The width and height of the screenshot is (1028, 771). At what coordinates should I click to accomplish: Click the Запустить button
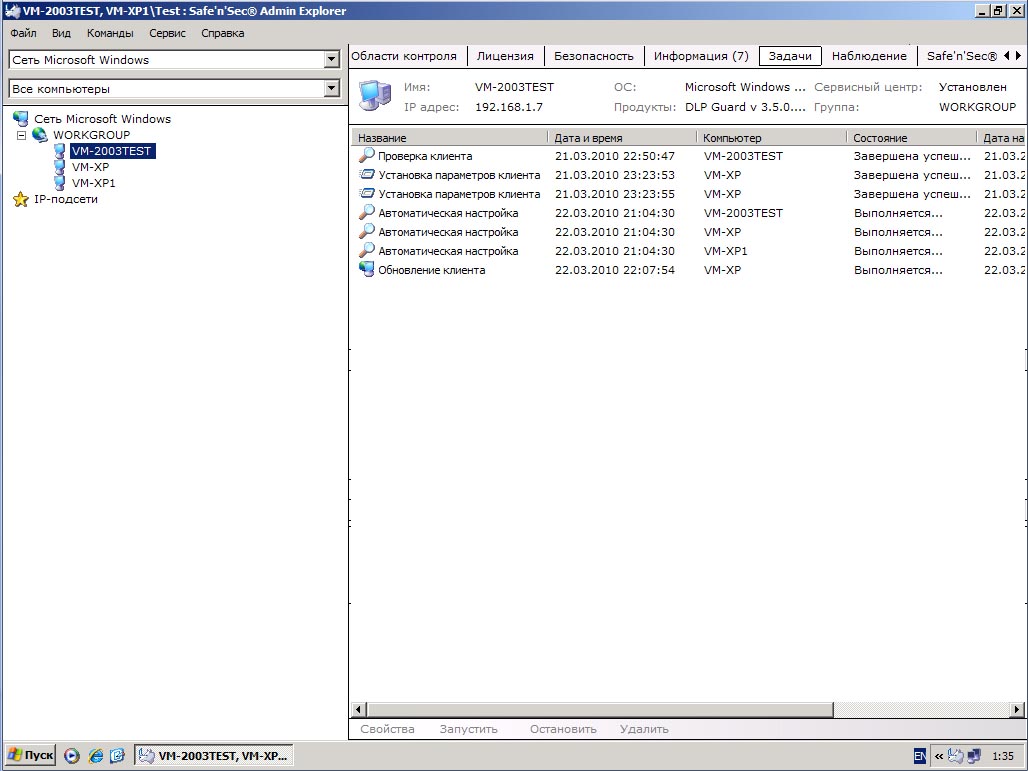(x=469, y=729)
